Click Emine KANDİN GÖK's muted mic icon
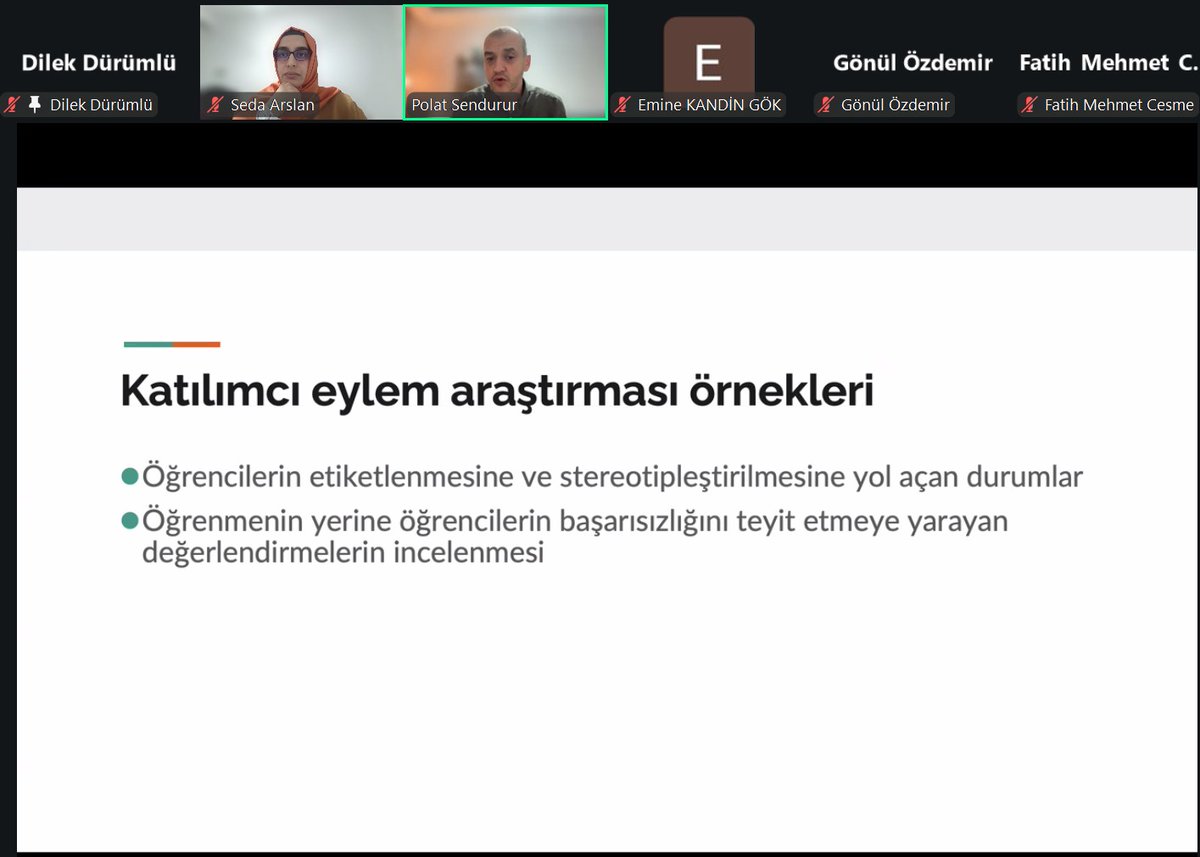Screen dimensions: 1200x857 coord(621,104)
